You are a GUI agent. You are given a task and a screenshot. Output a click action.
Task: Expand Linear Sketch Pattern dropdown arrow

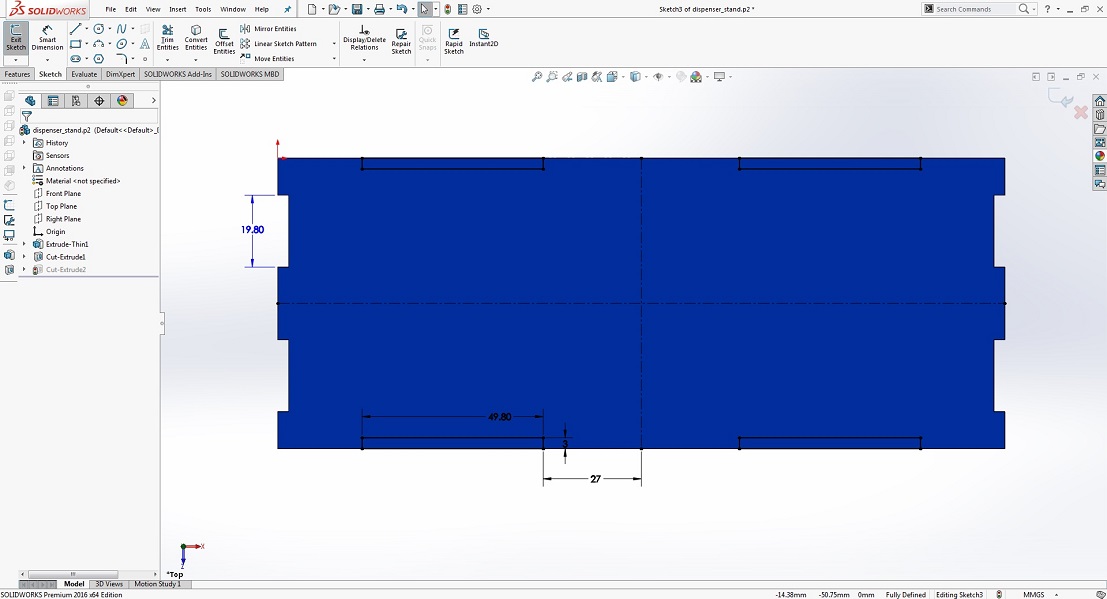(x=334, y=44)
